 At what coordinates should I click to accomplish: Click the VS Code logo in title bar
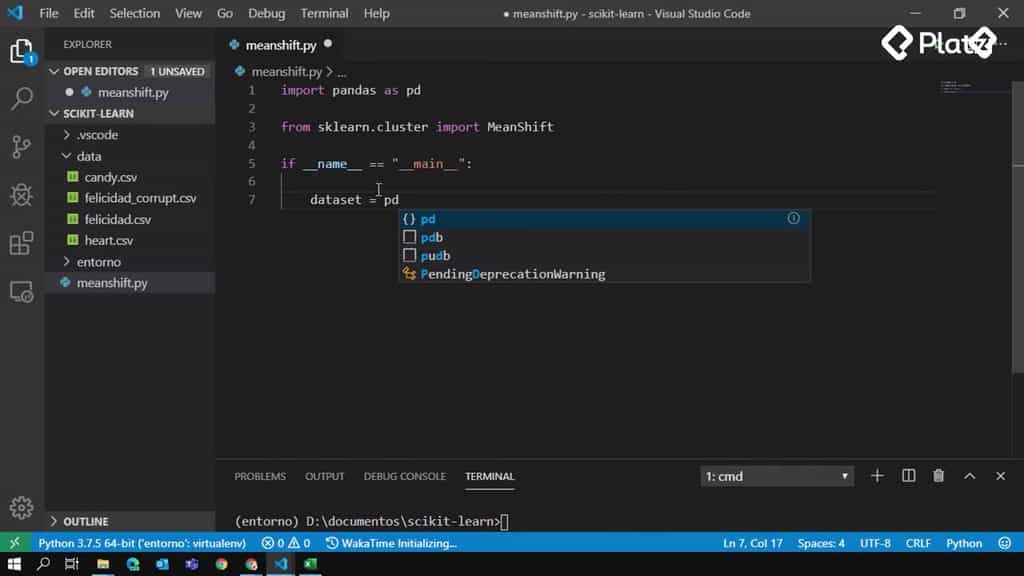tap(14, 13)
